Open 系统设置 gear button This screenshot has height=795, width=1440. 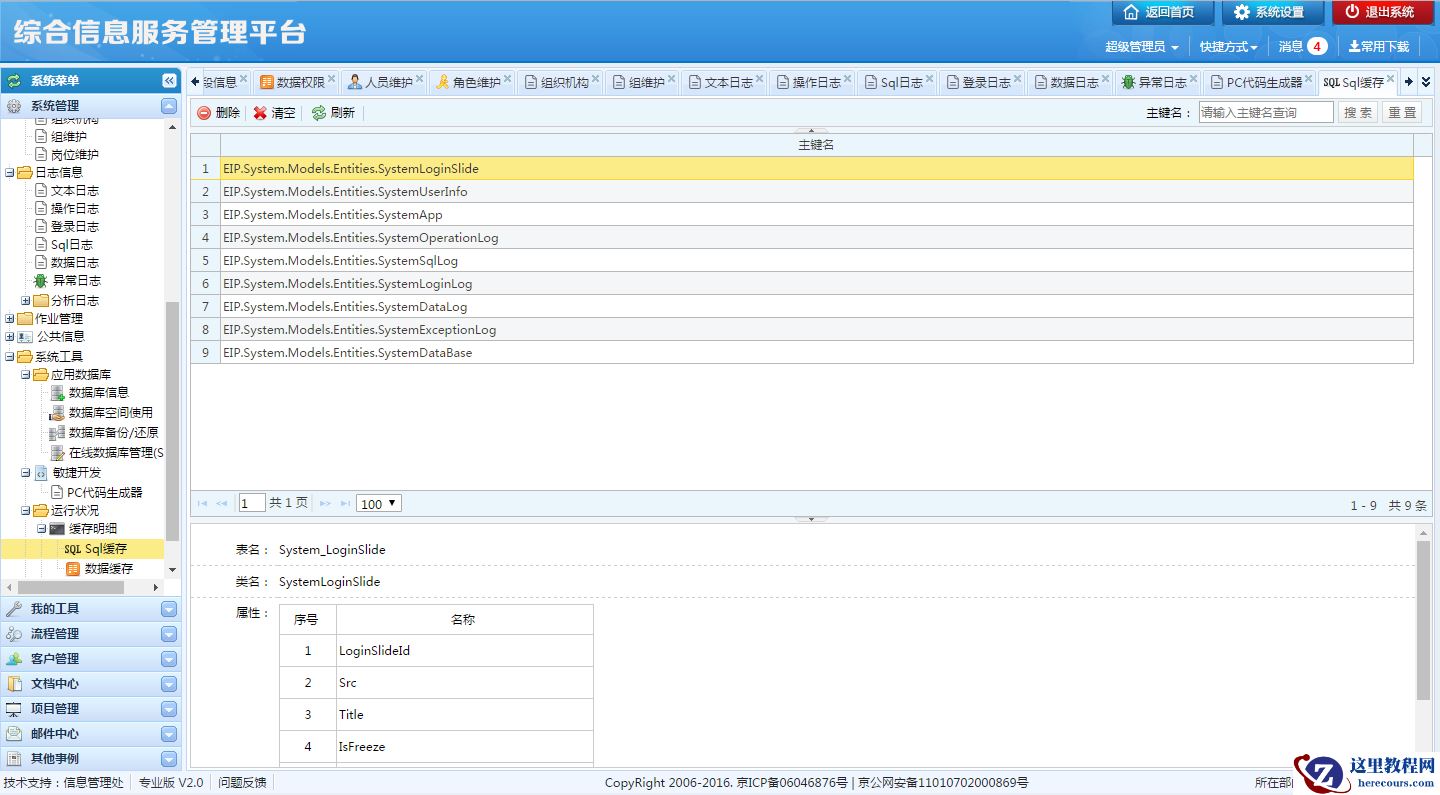(1272, 12)
